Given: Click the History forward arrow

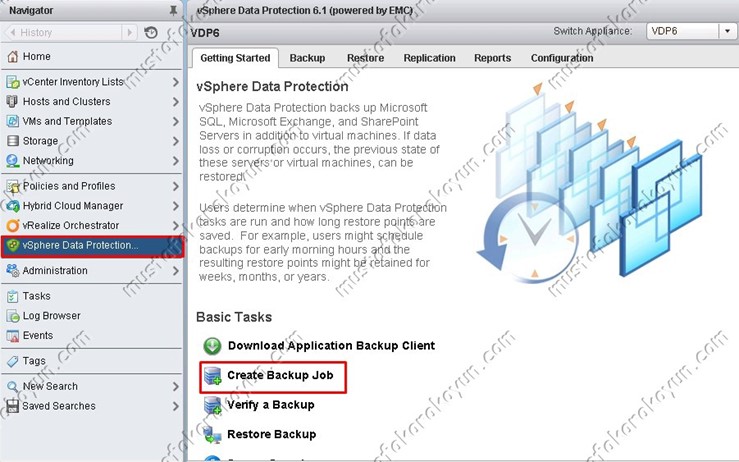Looking at the screenshot, I should coord(129,33).
